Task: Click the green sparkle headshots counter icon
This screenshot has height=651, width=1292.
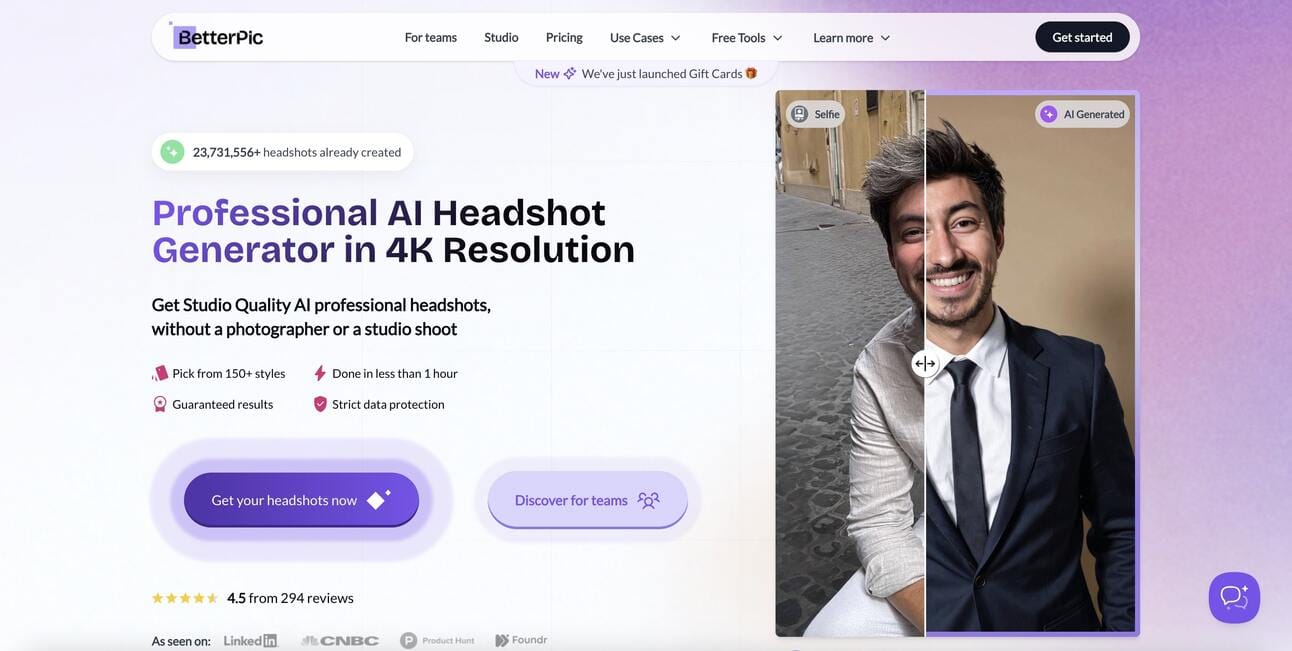Action: [x=172, y=152]
